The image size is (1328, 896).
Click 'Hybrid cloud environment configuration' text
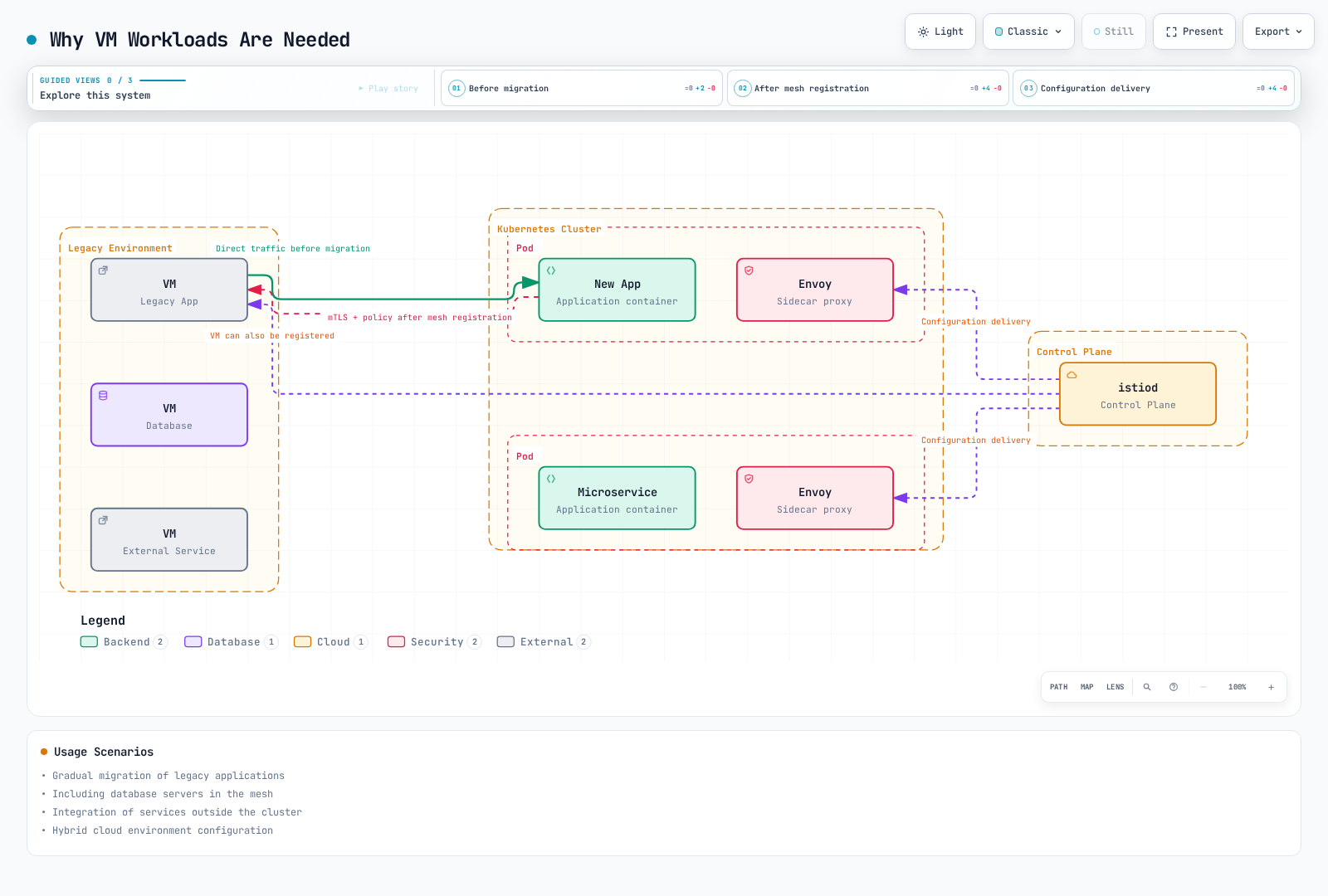(163, 830)
